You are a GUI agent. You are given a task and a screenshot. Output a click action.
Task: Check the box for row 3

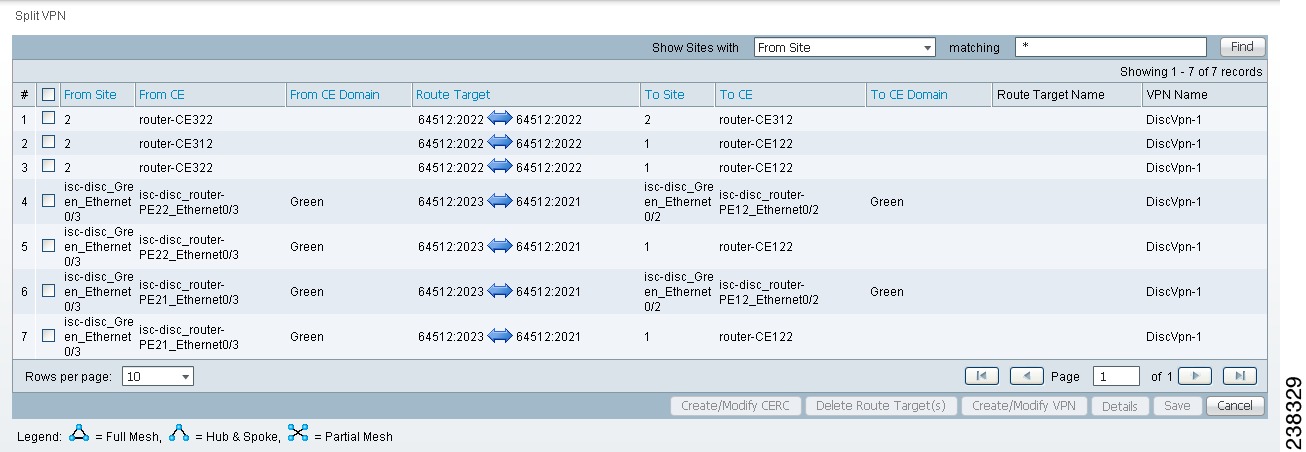48,167
